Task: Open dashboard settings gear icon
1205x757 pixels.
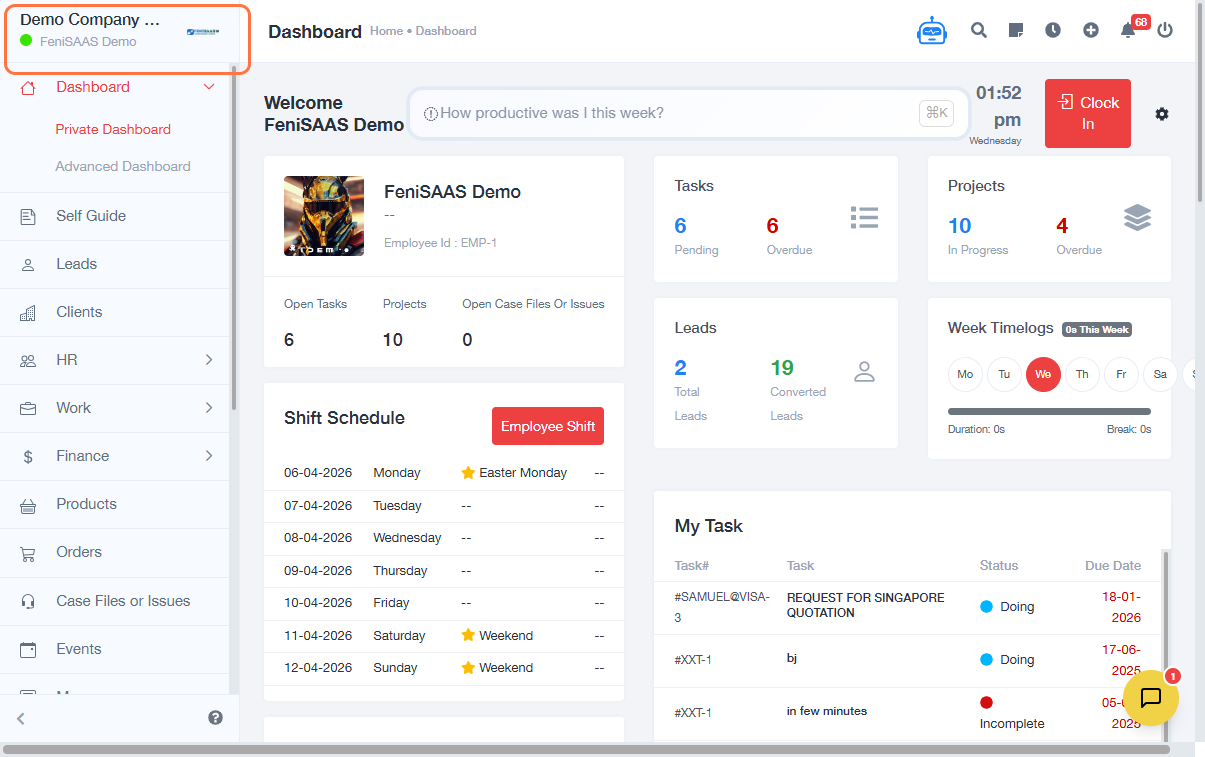Action: (1162, 114)
